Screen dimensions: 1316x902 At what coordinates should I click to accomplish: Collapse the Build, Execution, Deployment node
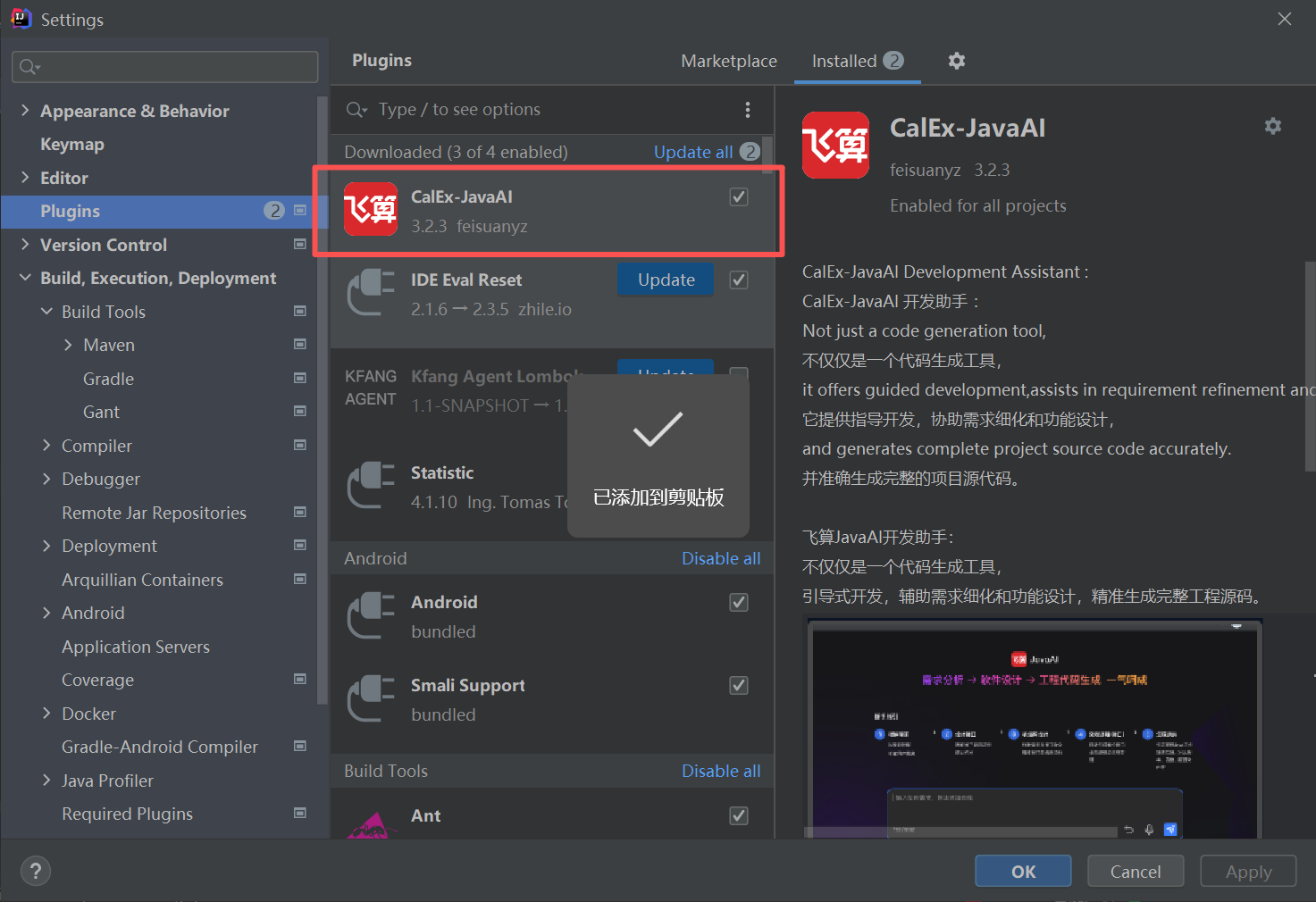(x=25, y=278)
